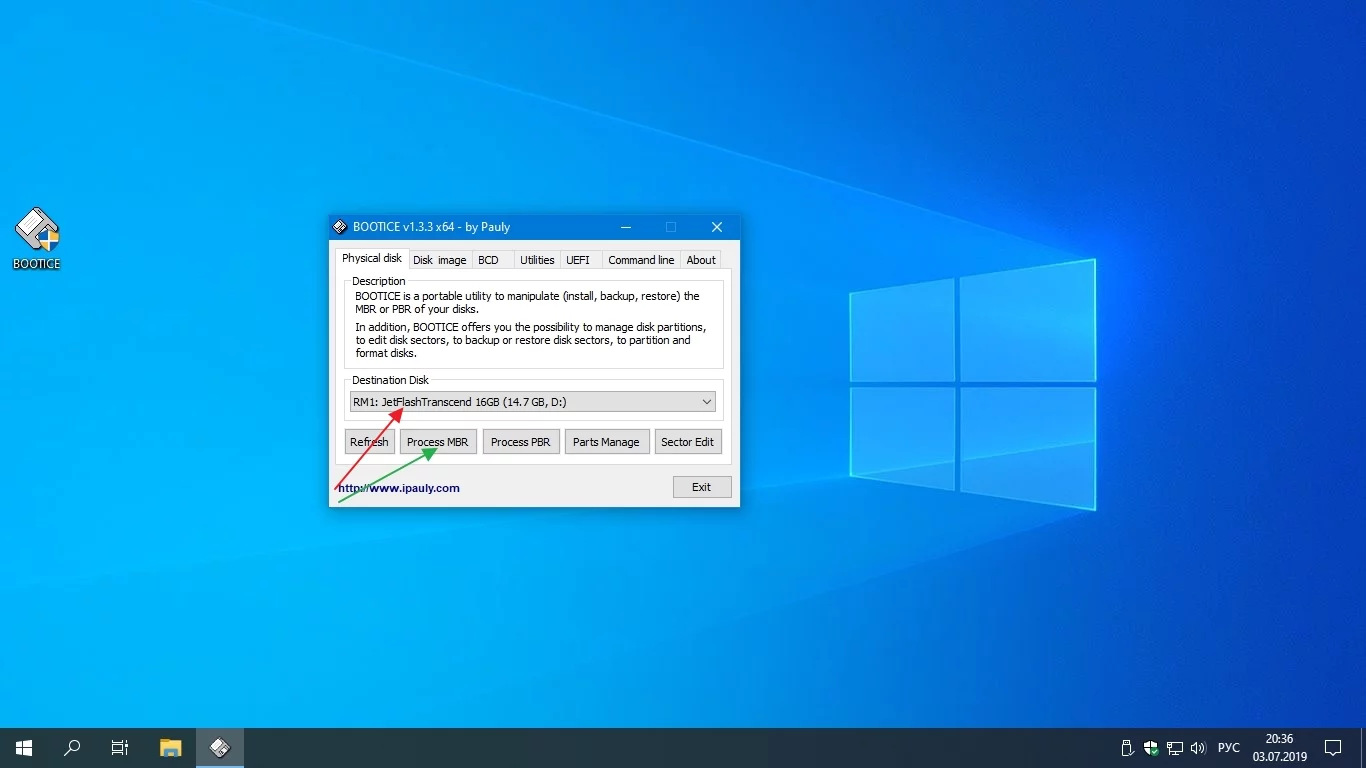The height and width of the screenshot is (768, 1366).
Task: Switch to the Disk image tab
Action: point(440,260)
